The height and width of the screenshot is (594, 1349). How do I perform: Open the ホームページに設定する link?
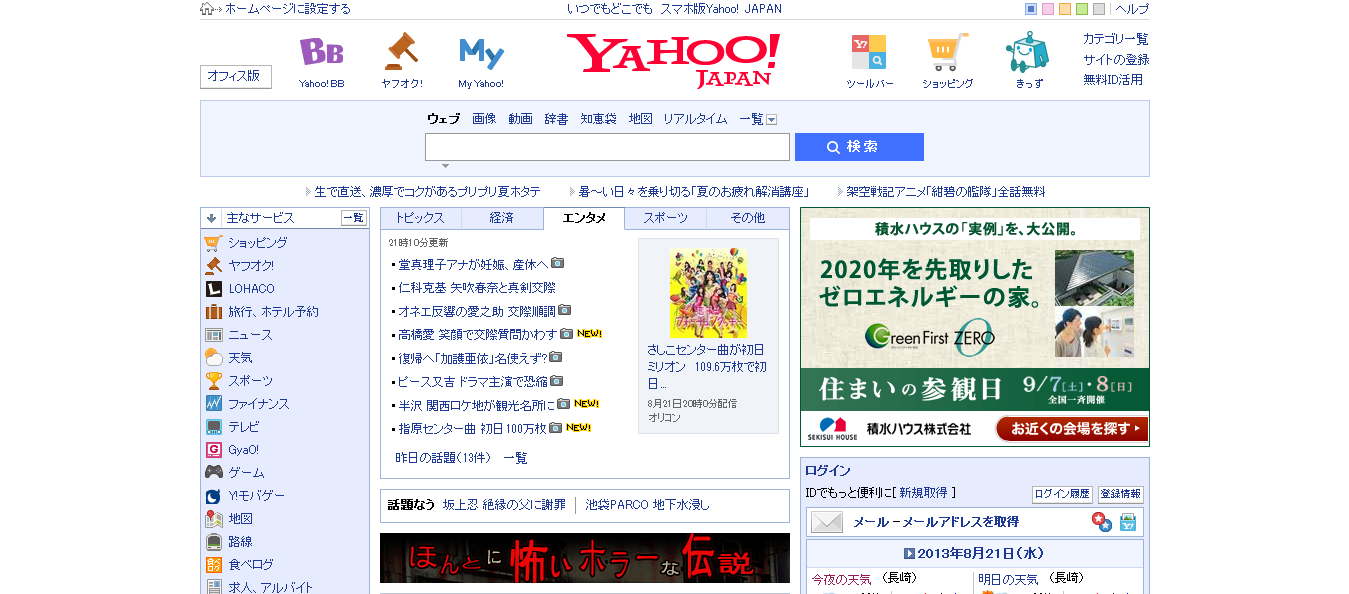click(288, 9)
